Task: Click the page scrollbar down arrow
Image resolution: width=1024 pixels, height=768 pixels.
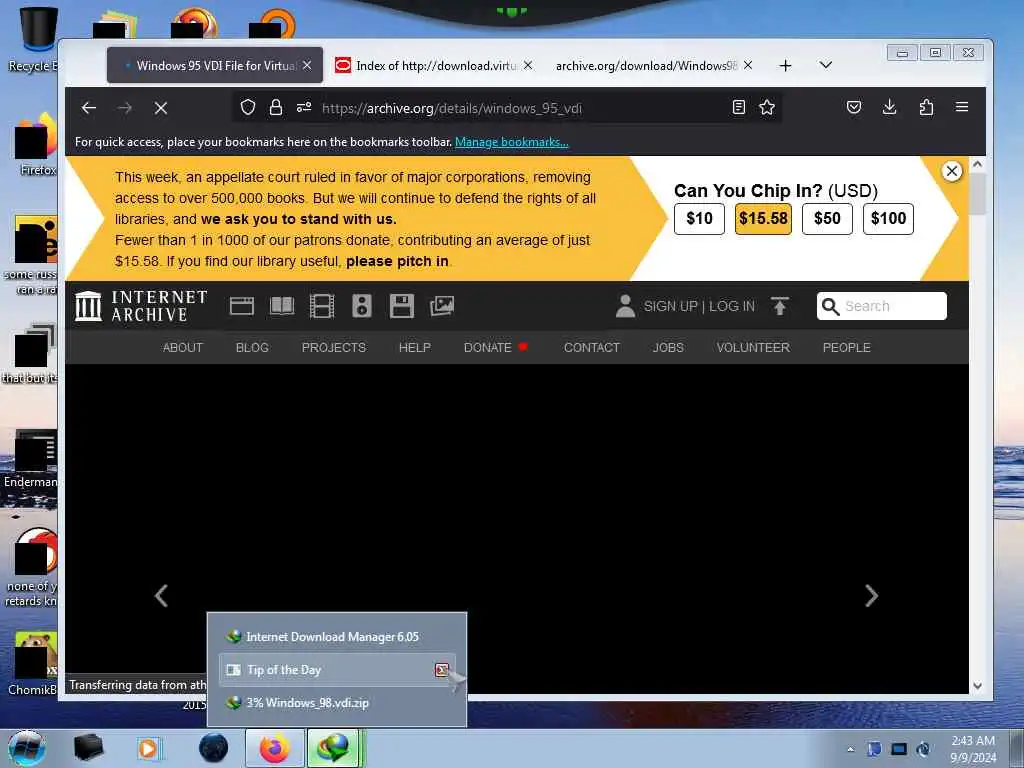Action: [x=977, y=686]
